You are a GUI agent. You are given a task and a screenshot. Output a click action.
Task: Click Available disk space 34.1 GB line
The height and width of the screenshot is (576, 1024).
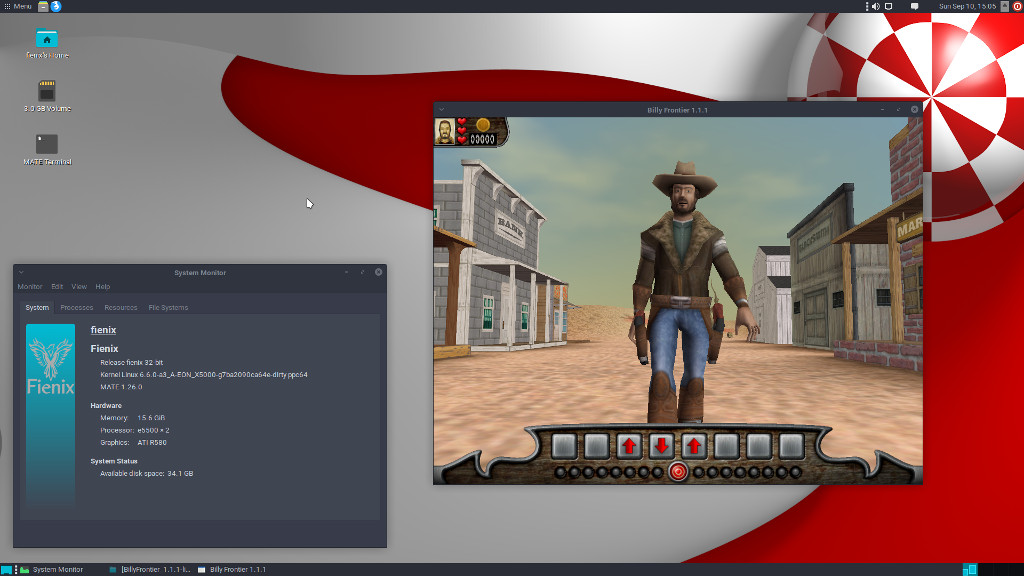146,473
